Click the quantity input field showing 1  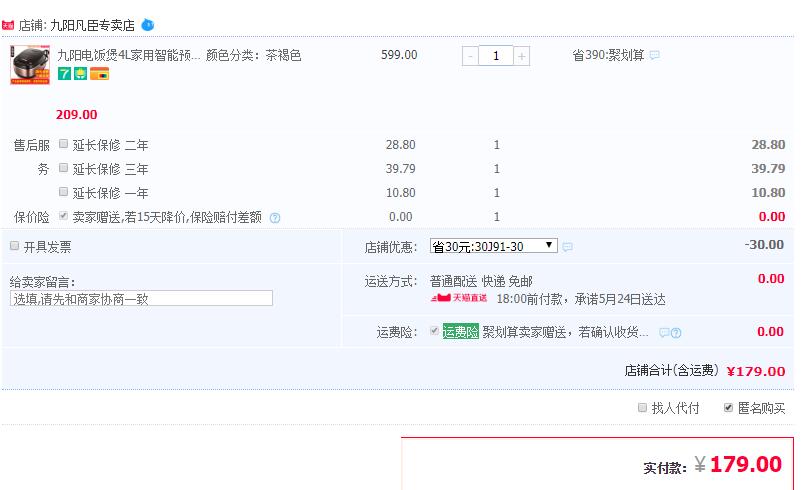tap(496, 56)
